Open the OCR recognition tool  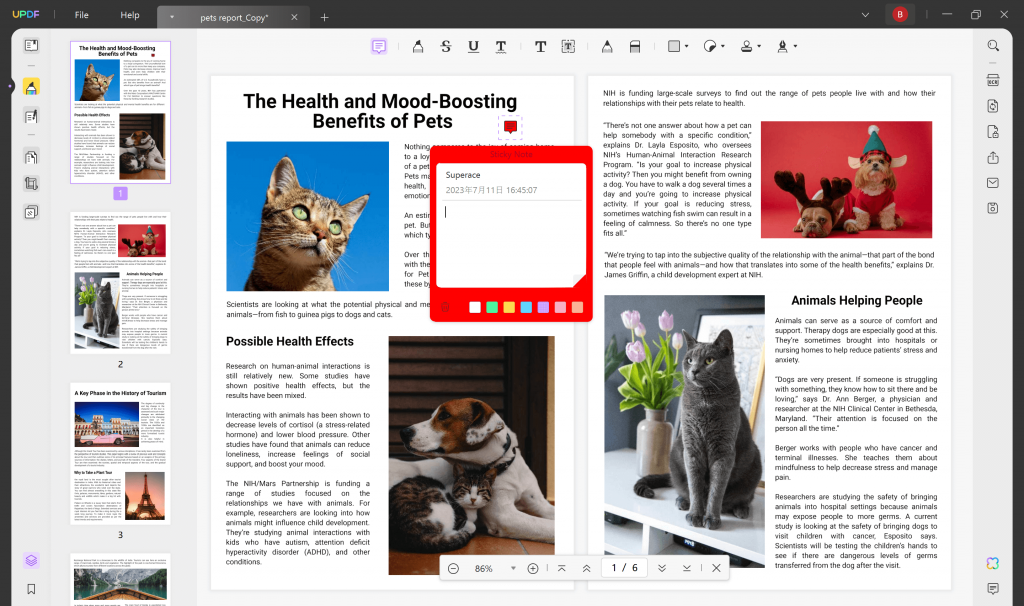pos(993,80)
